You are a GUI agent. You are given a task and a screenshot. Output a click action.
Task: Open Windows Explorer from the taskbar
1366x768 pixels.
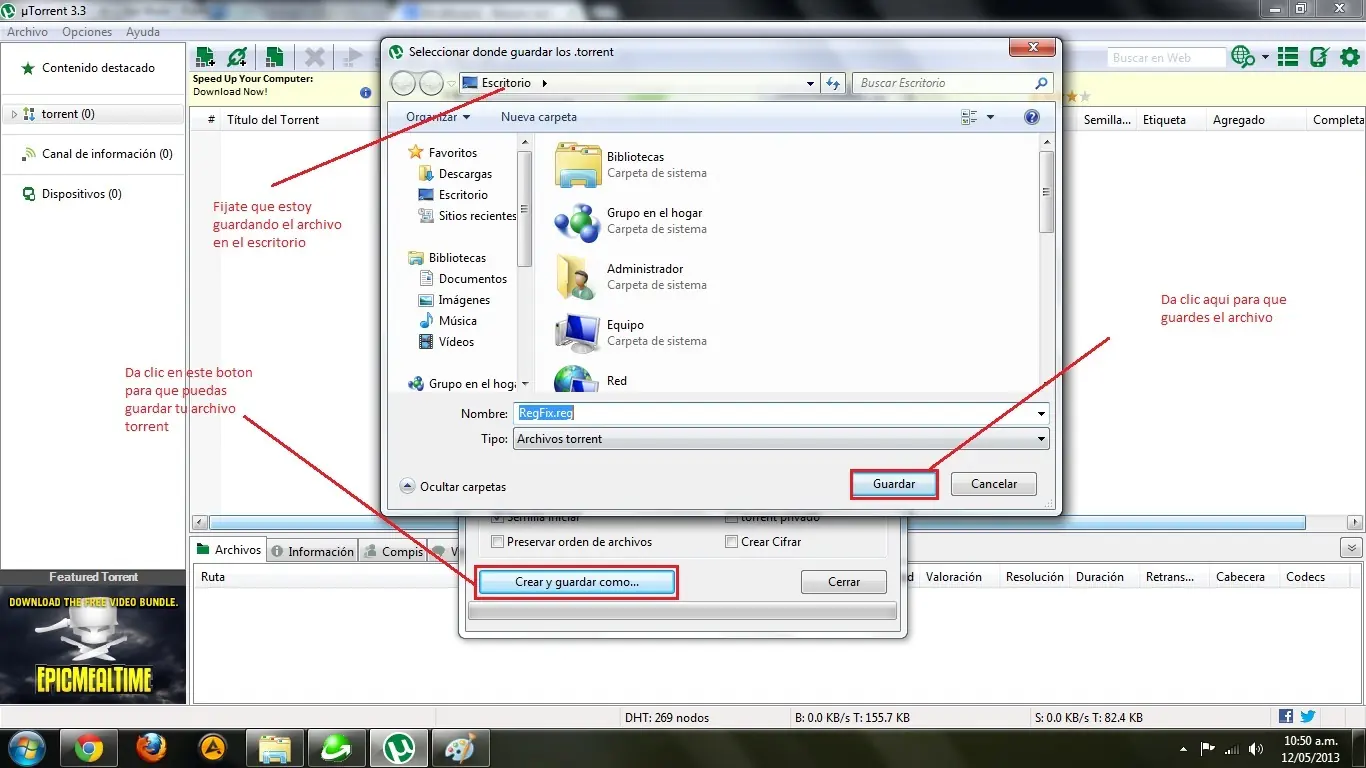point(275,747)
